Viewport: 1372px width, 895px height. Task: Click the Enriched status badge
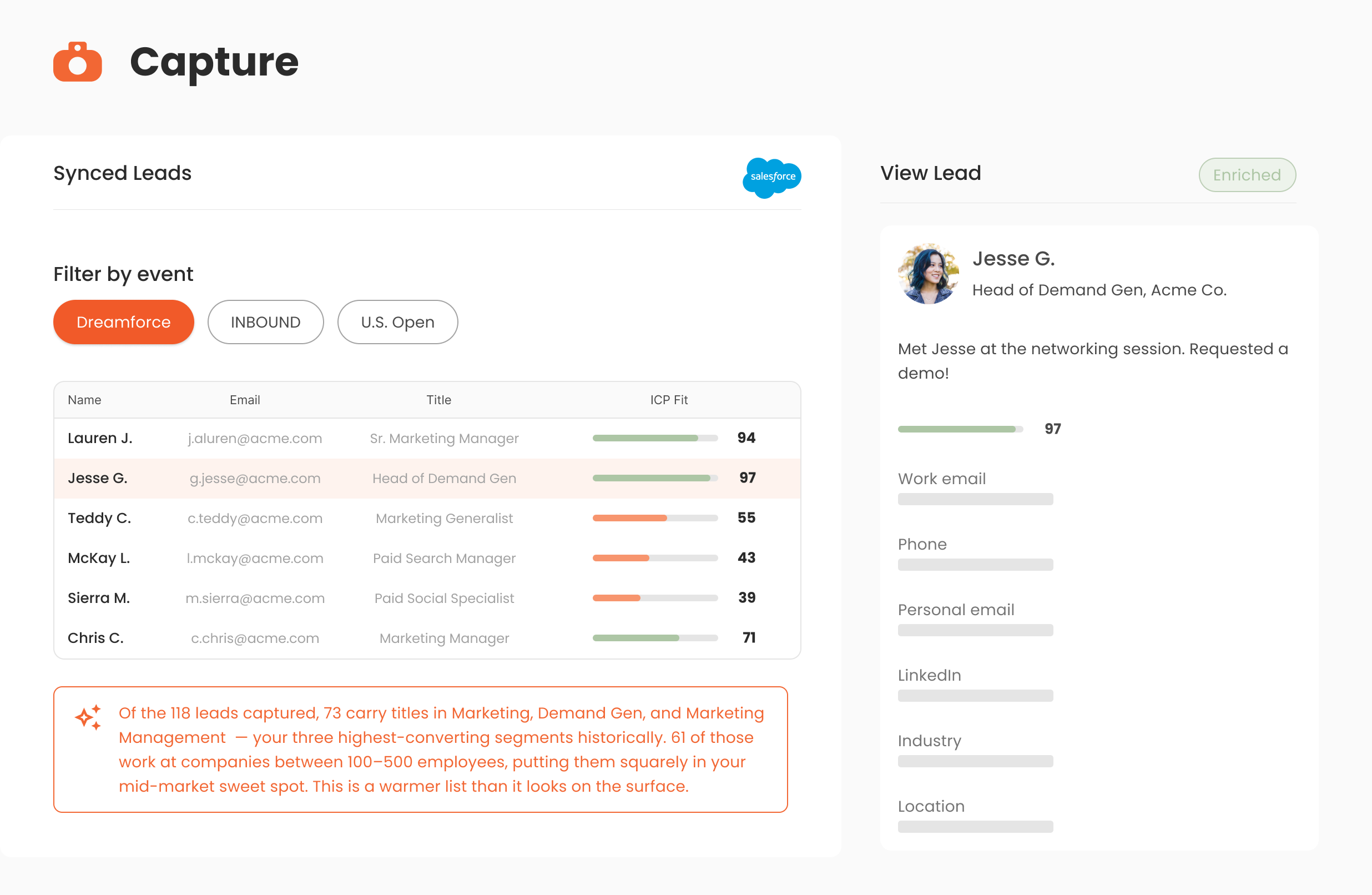pyautogui.click(x=1247, y=175)
